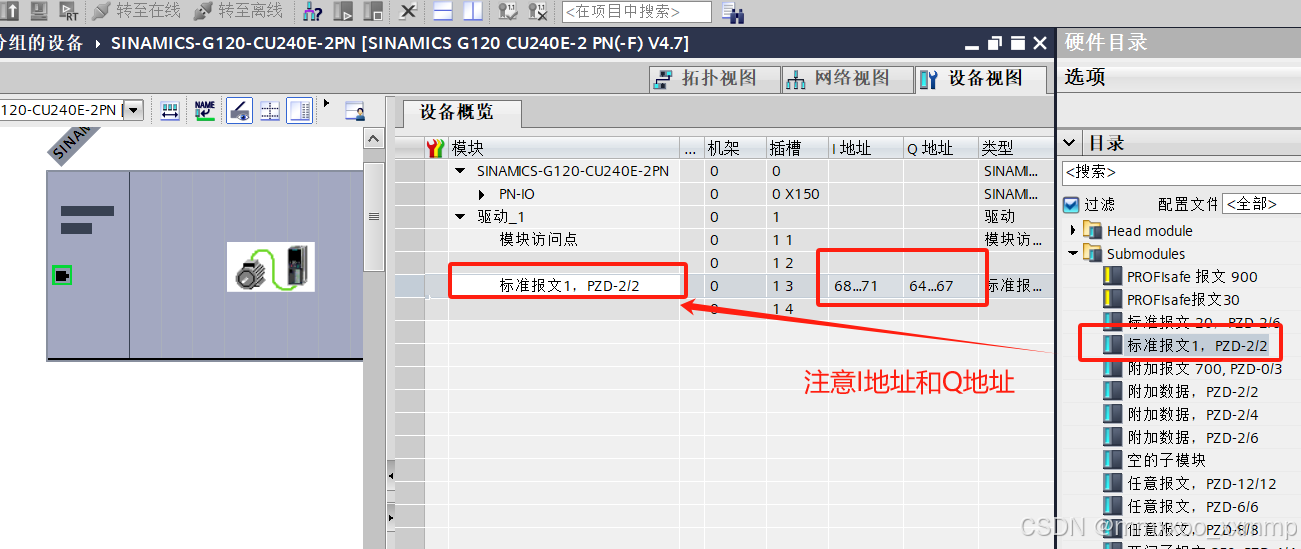Expand the PN-IO row
Image resolution: width=1301 pixels, height=549 pixels.
pos(482,194)
